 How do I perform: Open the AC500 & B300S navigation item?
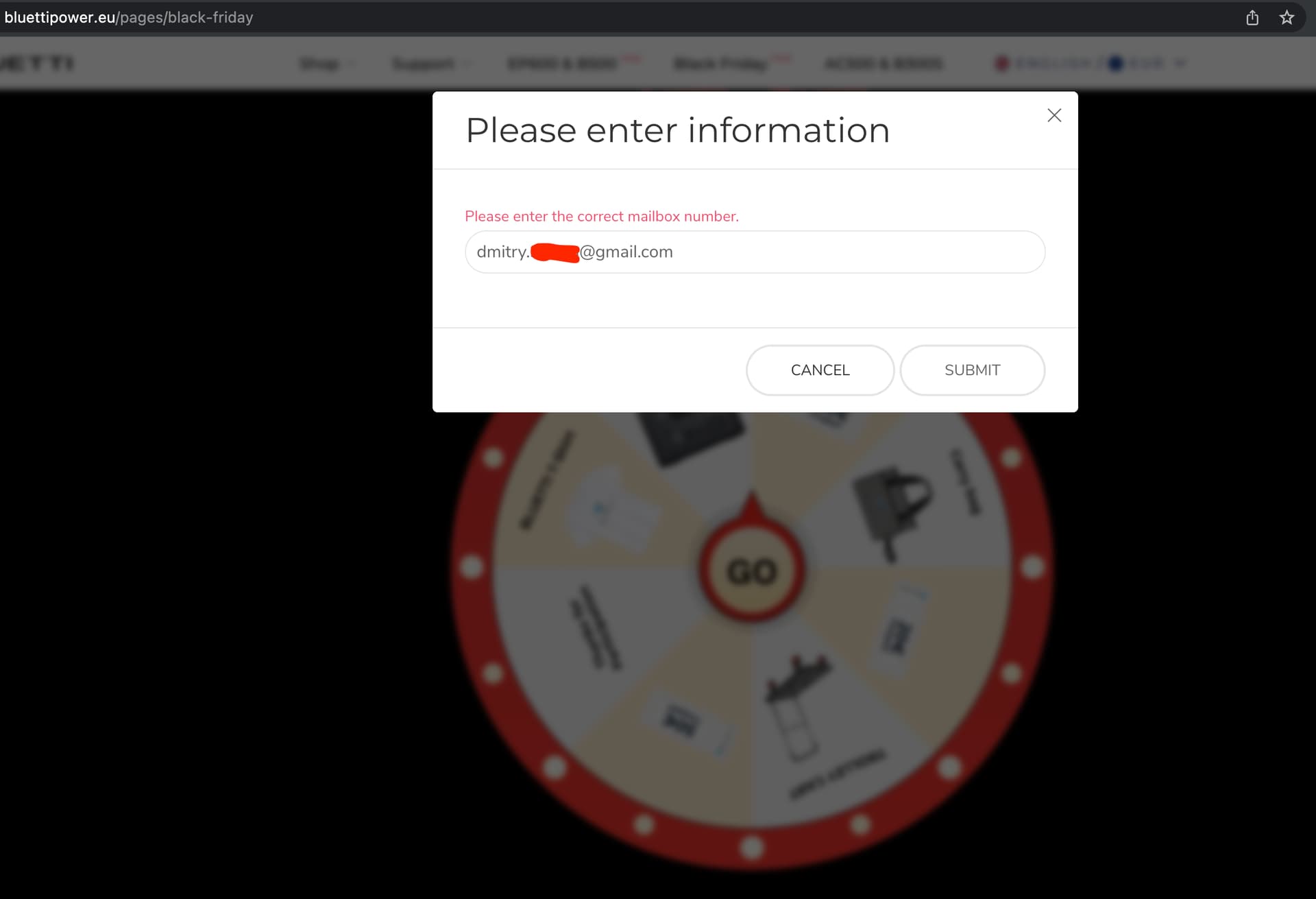pyautogui.click(x=884, y=64)
